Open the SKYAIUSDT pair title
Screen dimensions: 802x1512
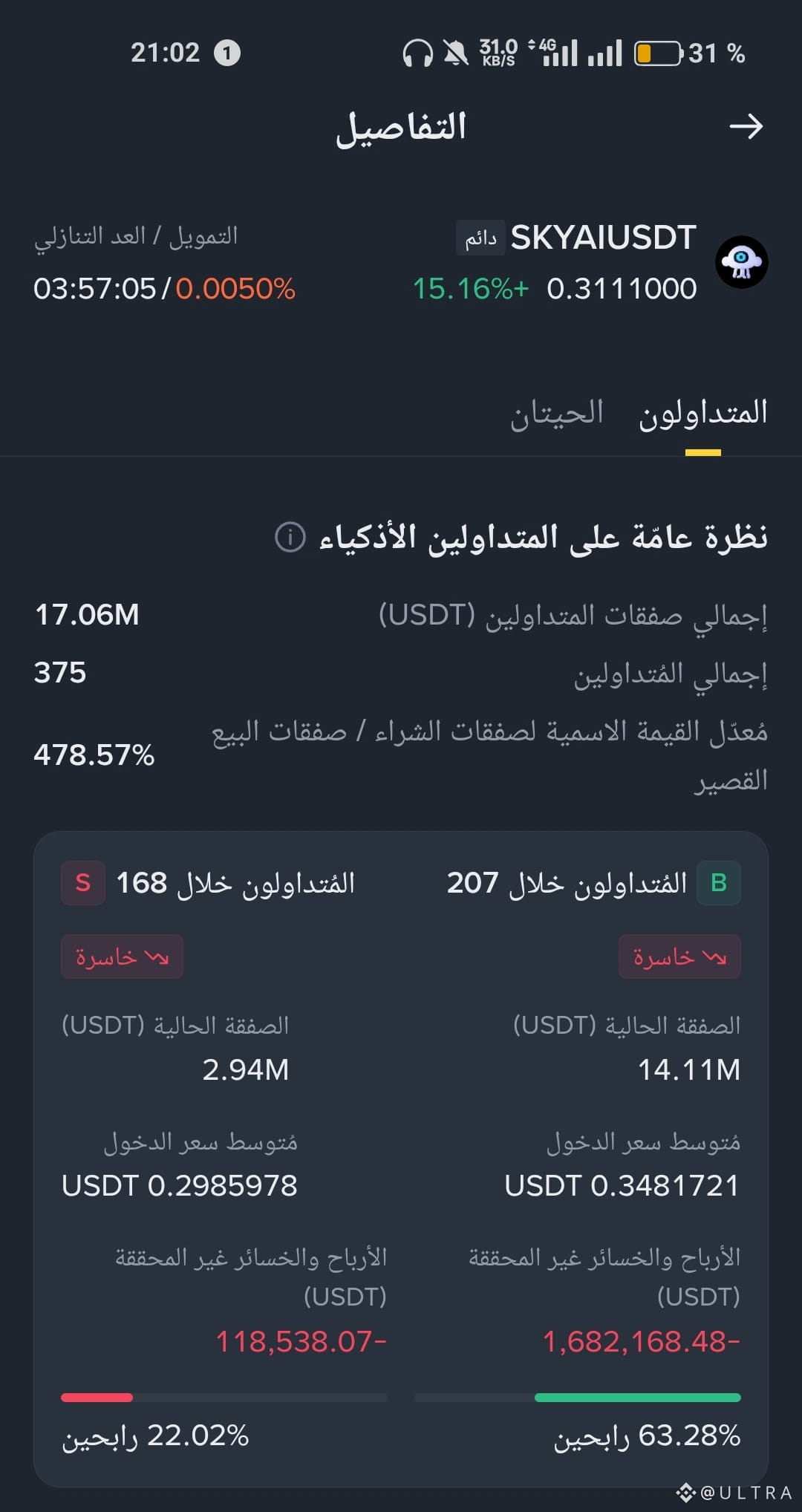pos(603,238)
